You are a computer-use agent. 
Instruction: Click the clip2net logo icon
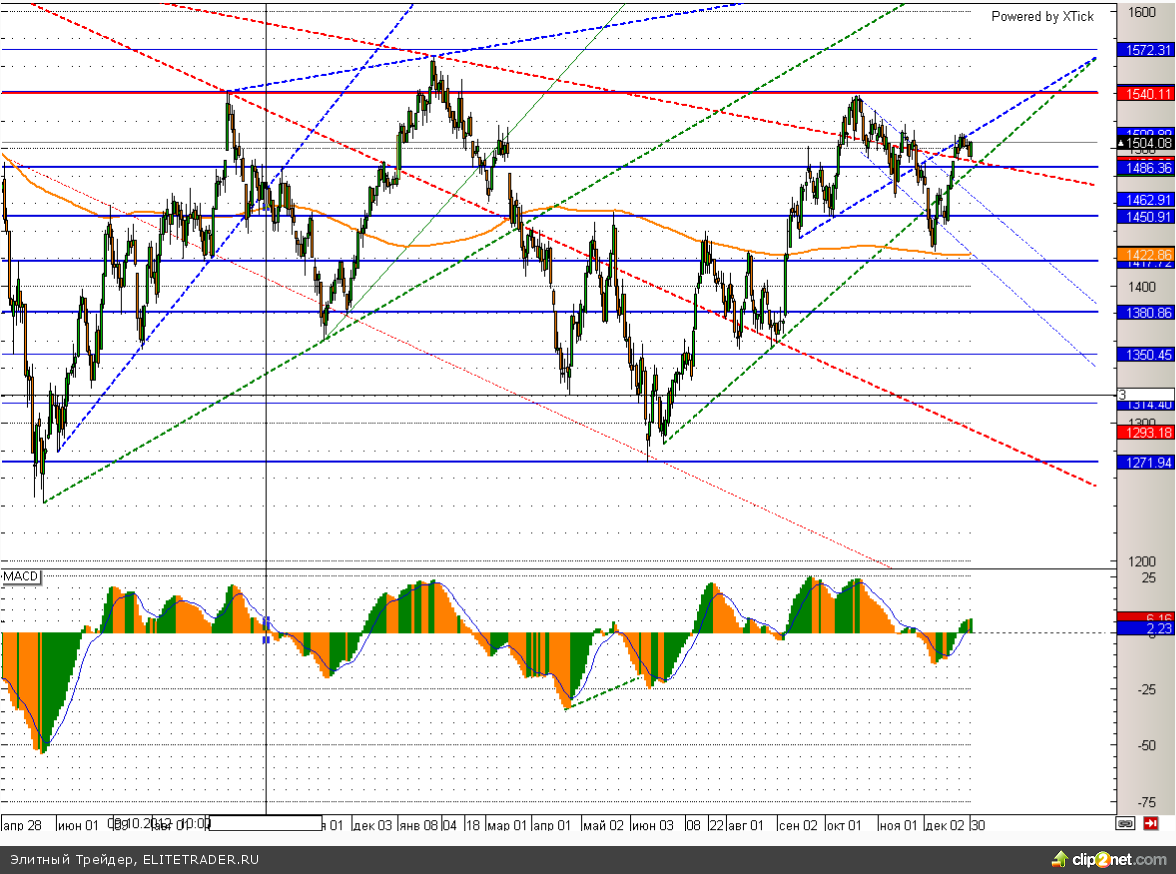(1059, 859)
